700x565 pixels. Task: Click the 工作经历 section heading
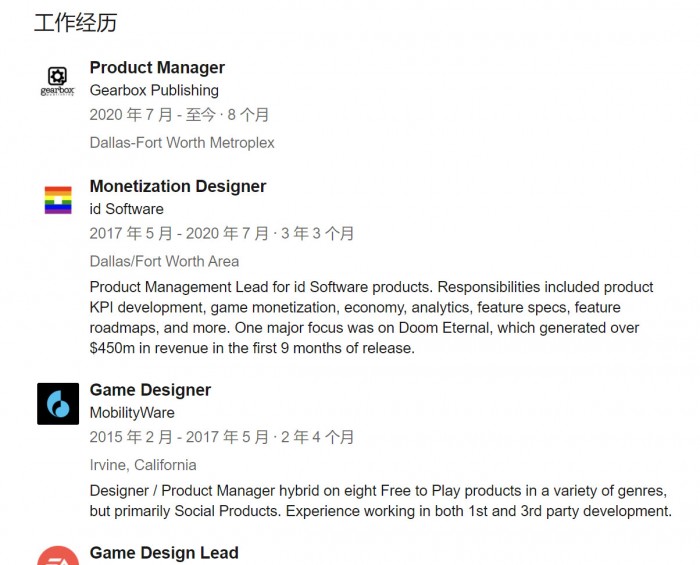[x=75, y=22]
